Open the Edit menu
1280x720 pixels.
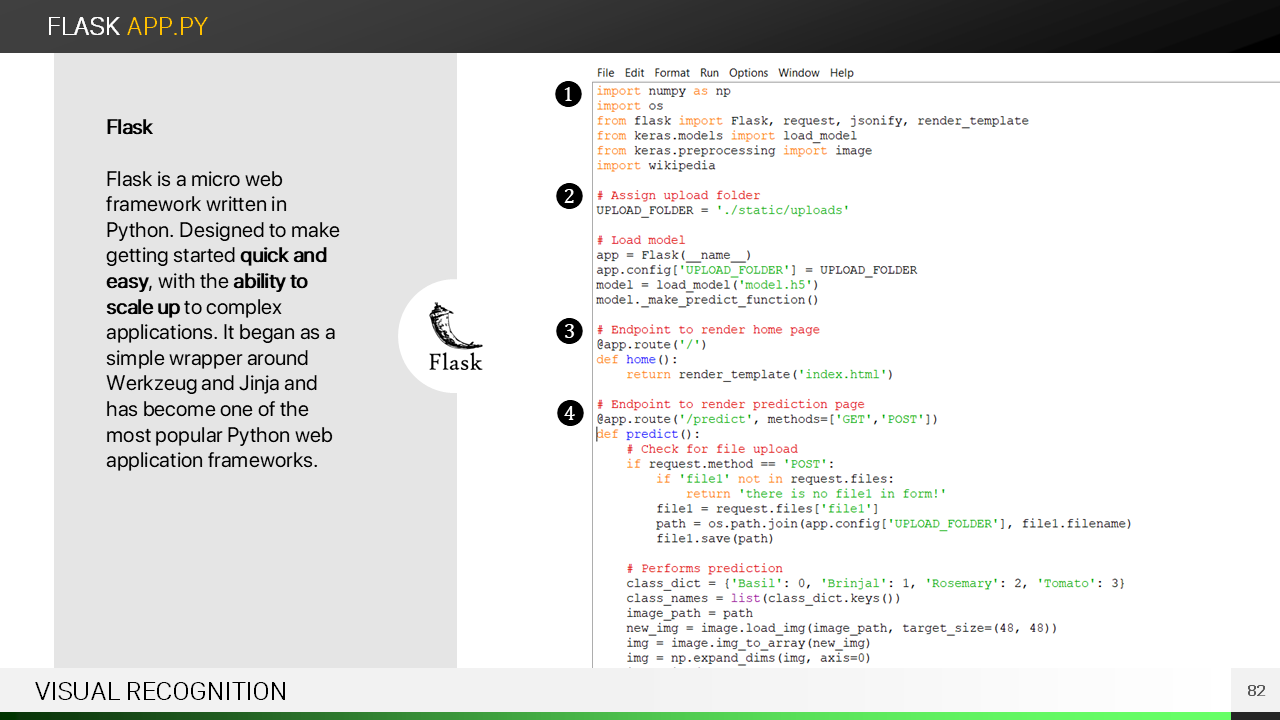[634, 73]
